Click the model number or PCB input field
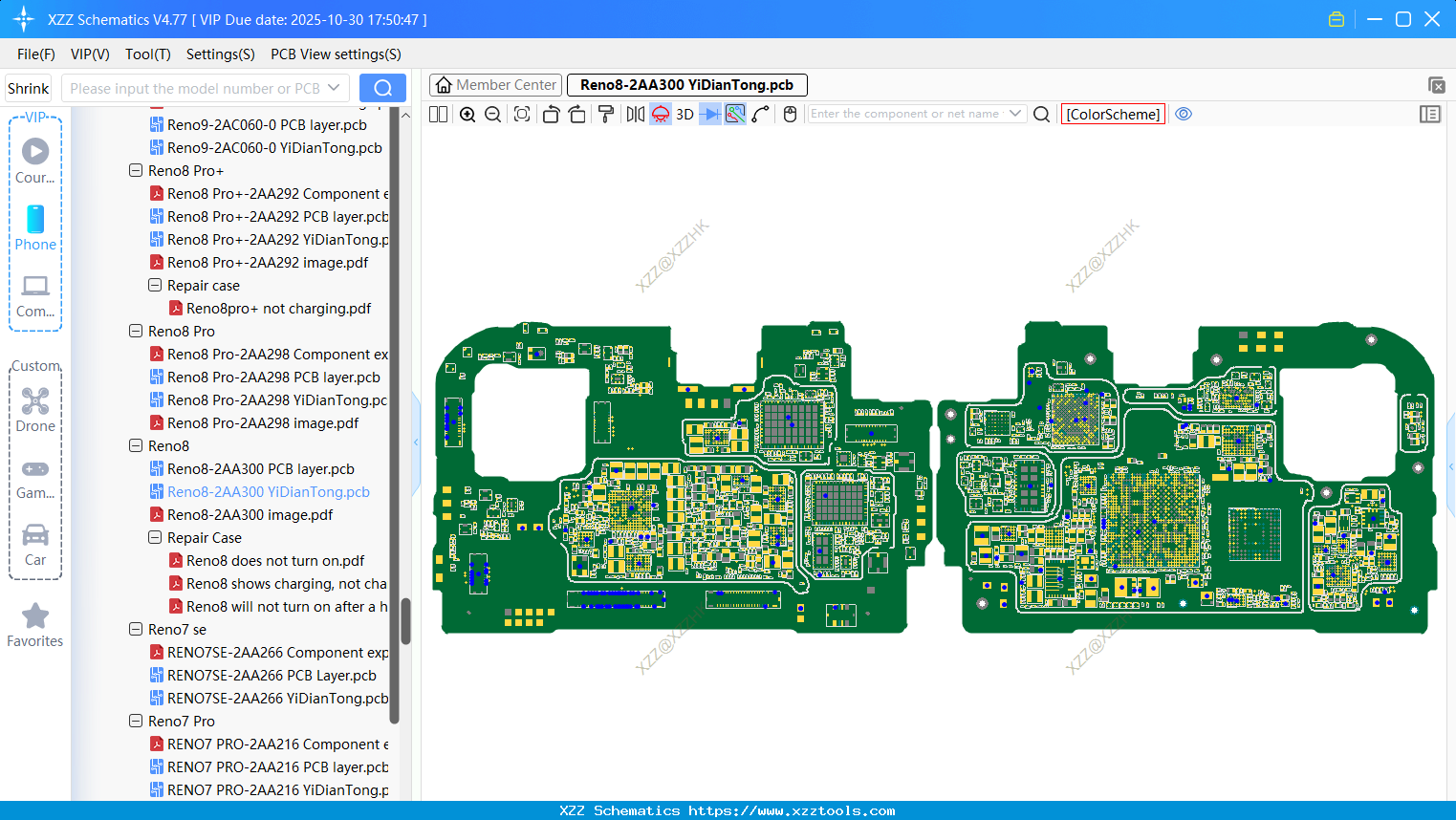Image resolution: width=1456 pixels, height=820 pixels. tap(194, 88)
